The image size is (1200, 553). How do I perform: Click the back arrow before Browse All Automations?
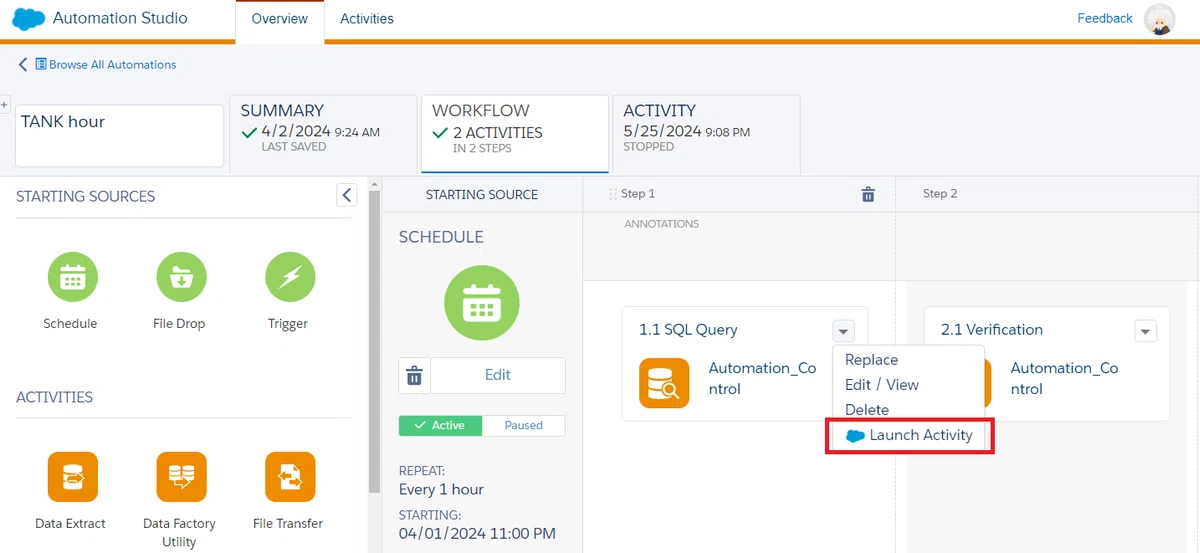(23, 64)
